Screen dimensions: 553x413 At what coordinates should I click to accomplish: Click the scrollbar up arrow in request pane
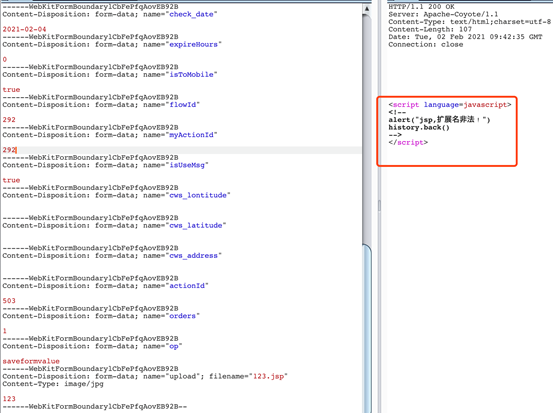click(367, 8)
